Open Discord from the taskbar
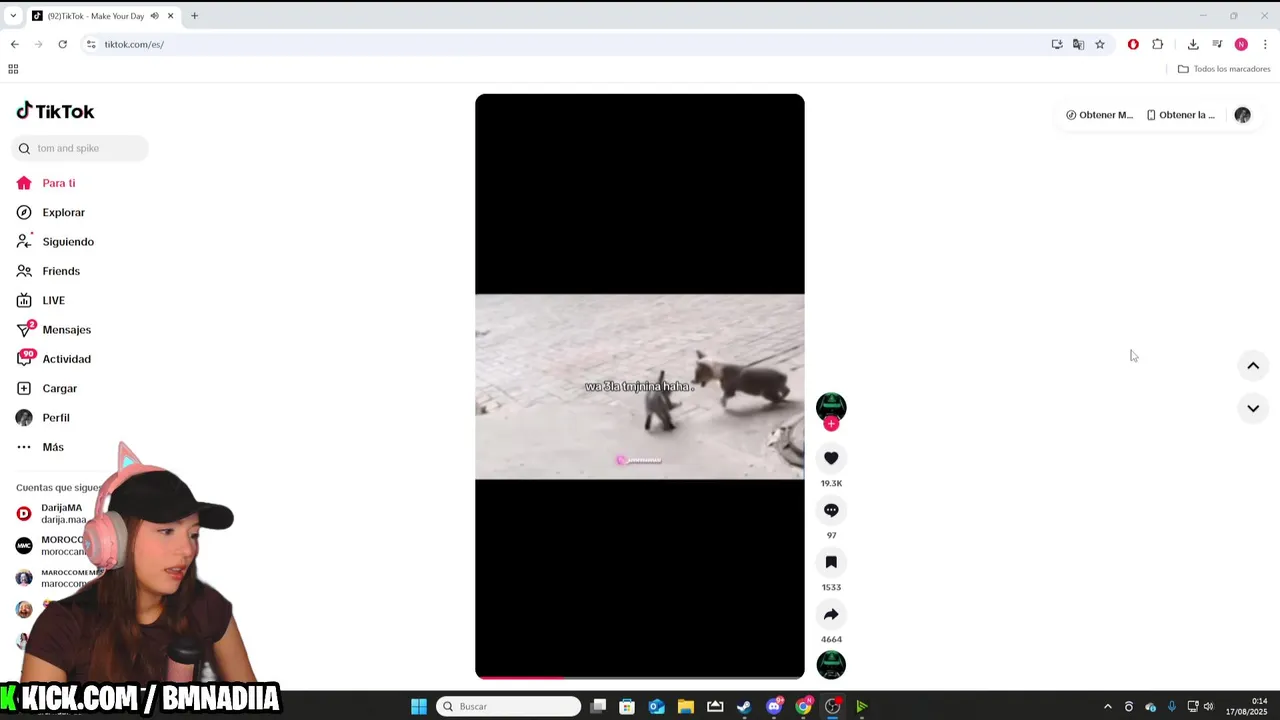 coord(774,706)
